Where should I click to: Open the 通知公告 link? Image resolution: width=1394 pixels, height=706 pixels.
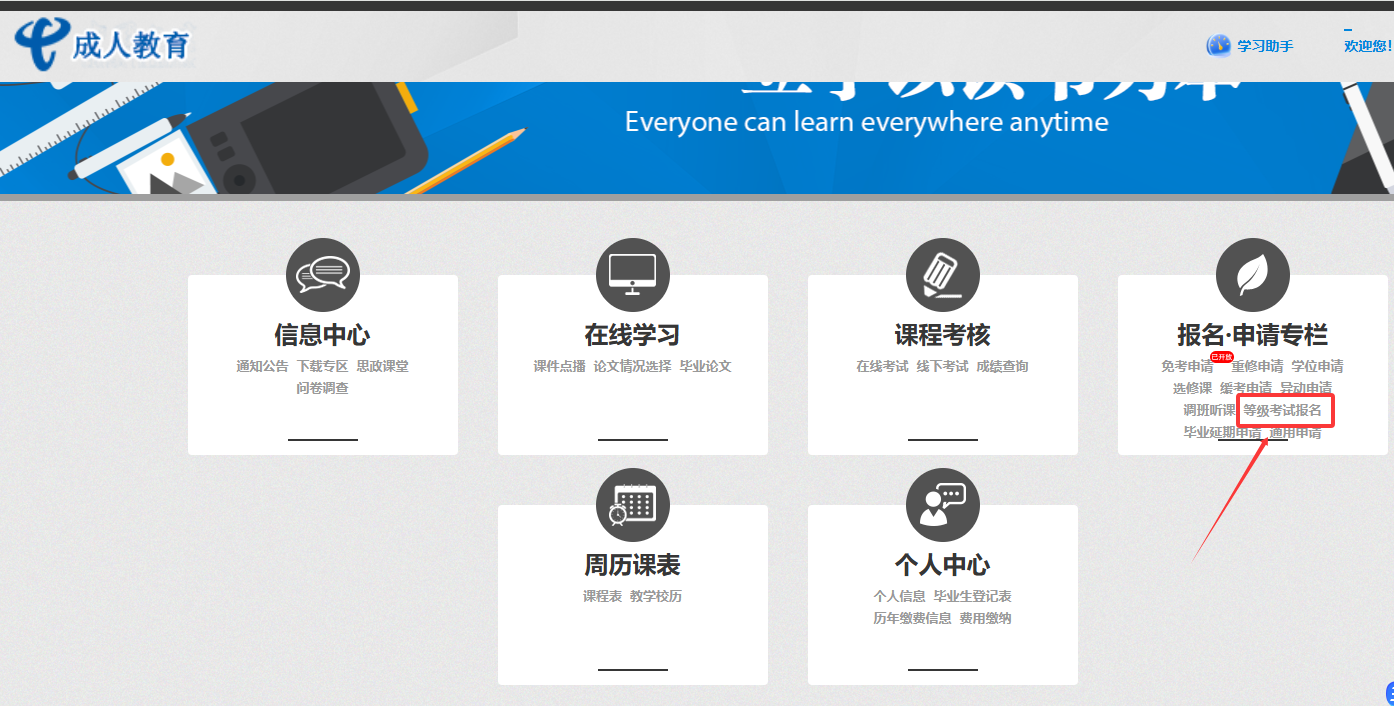coord(262,366)
